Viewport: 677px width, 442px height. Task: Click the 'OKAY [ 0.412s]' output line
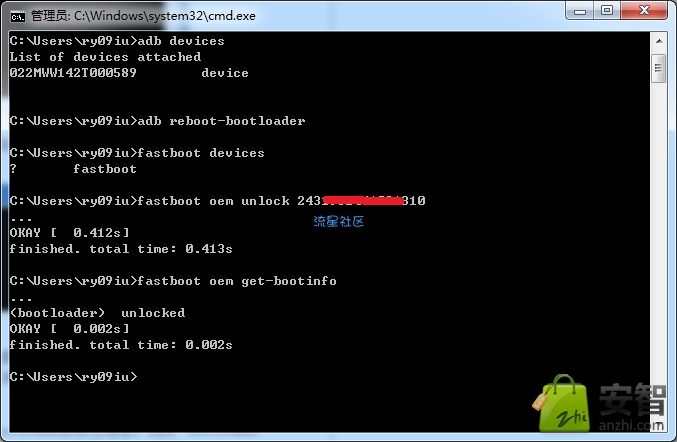70,233
